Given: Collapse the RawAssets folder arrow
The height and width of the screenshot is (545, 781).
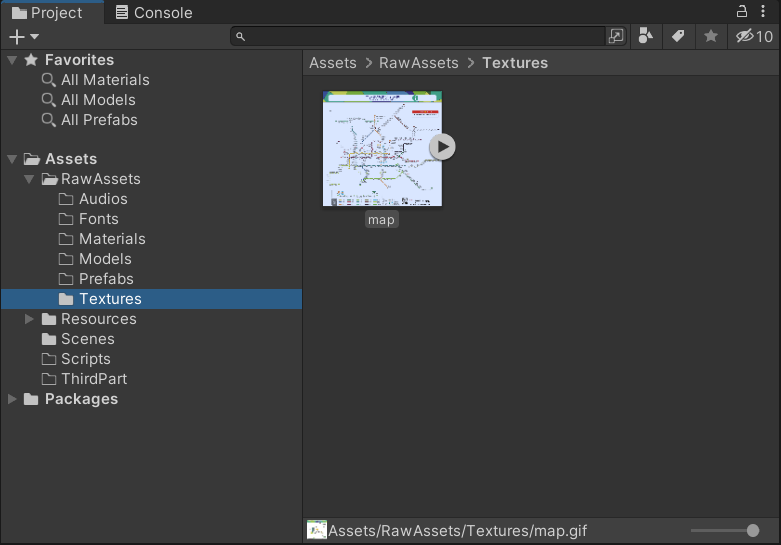Looking at the screenshot, I should tap(29, 179).
